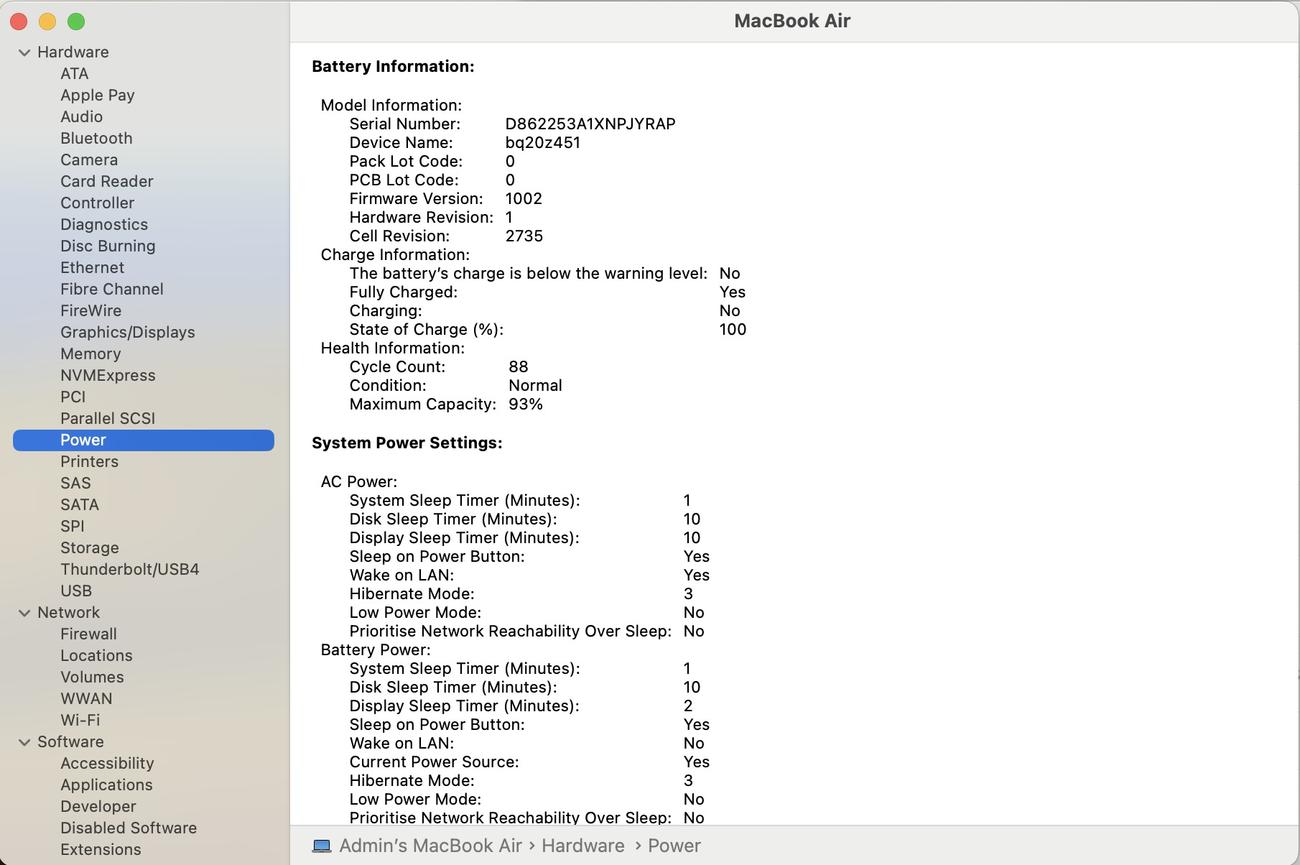Click the State of Charge value 100
Screen dimensions: 1300x865
[x=732, y=330]
